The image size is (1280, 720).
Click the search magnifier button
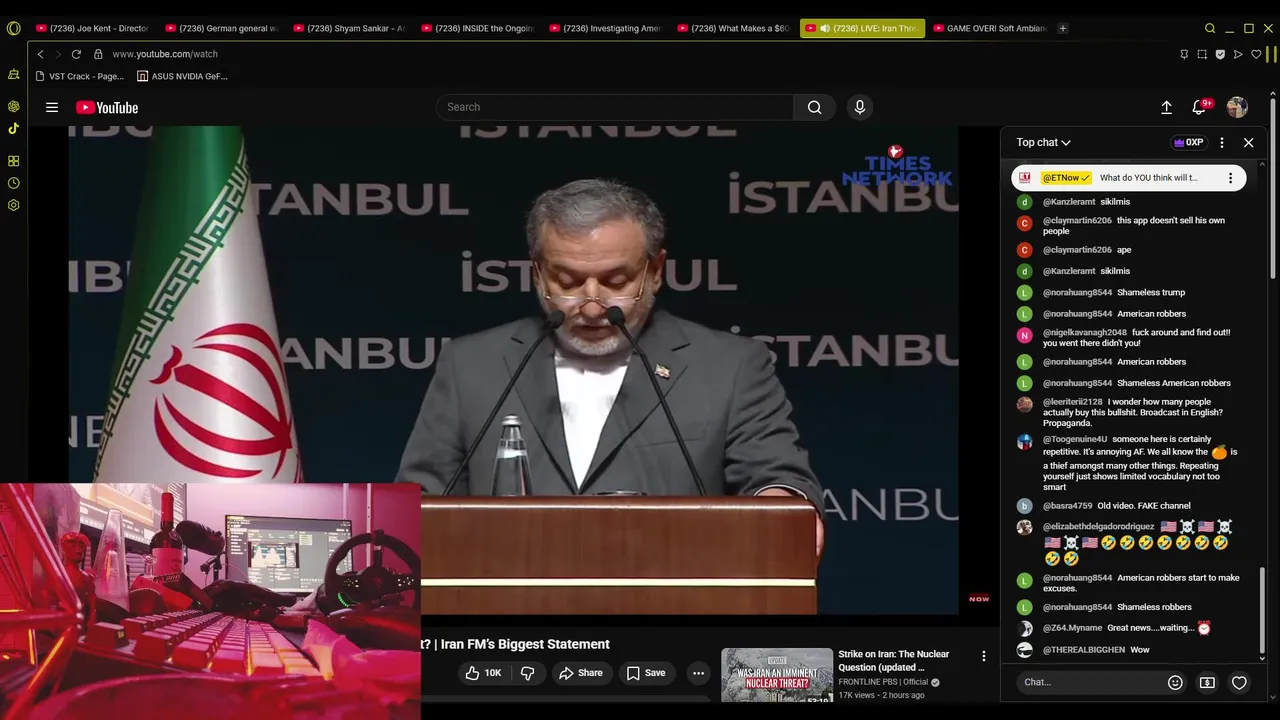click(x=815, y=107)
